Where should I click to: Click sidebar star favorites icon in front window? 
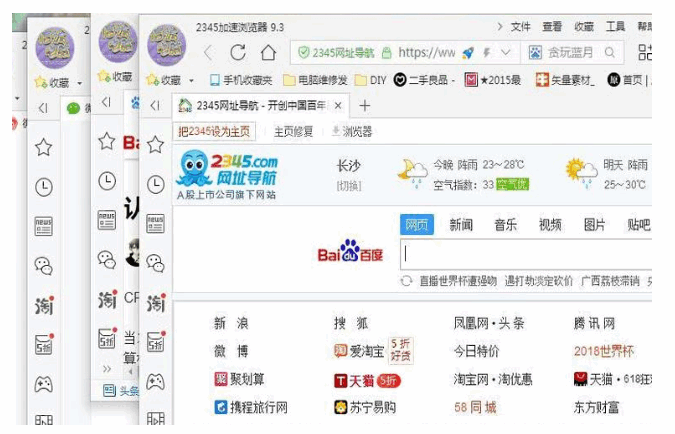(155, 145)
